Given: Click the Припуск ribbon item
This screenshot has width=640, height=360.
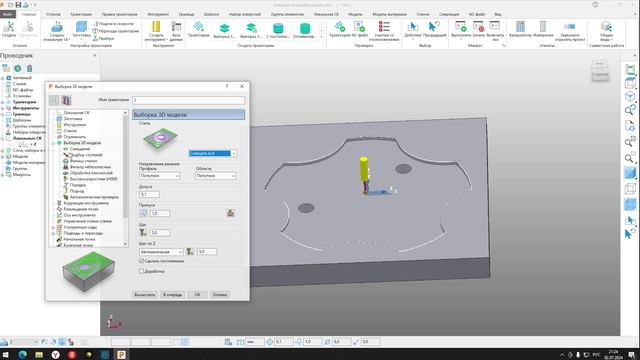Looking at the screenshot, I should coord(103,38).
